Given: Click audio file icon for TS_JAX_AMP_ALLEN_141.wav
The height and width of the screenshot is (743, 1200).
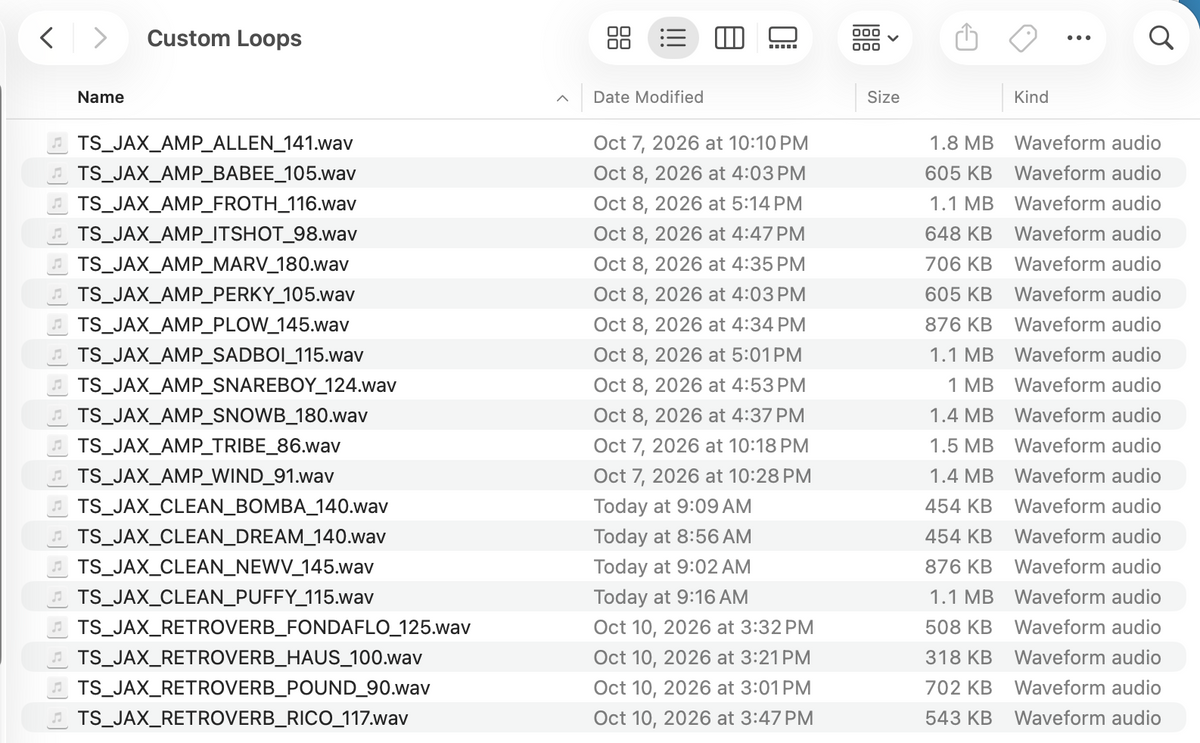Looking at the screenshot, I should click(x=58, y=143).
